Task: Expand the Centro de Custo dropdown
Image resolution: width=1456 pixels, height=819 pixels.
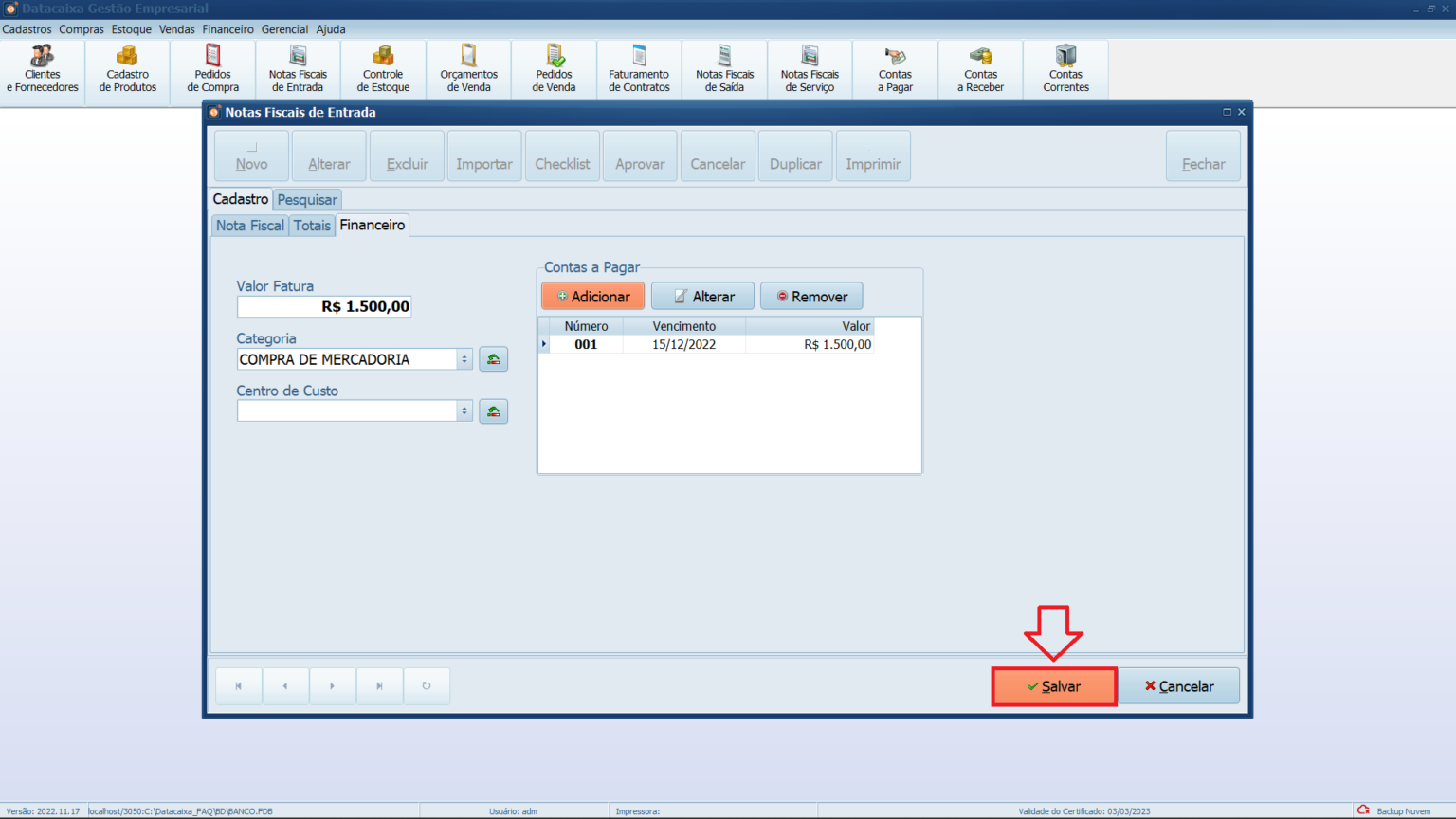Action: 464,411
